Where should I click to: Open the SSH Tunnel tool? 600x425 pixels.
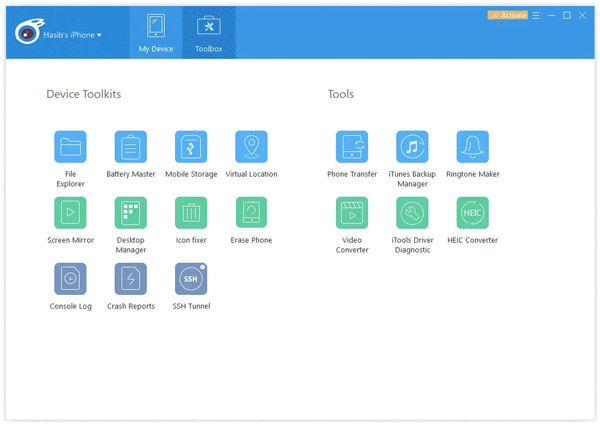(x=191, y=279)
